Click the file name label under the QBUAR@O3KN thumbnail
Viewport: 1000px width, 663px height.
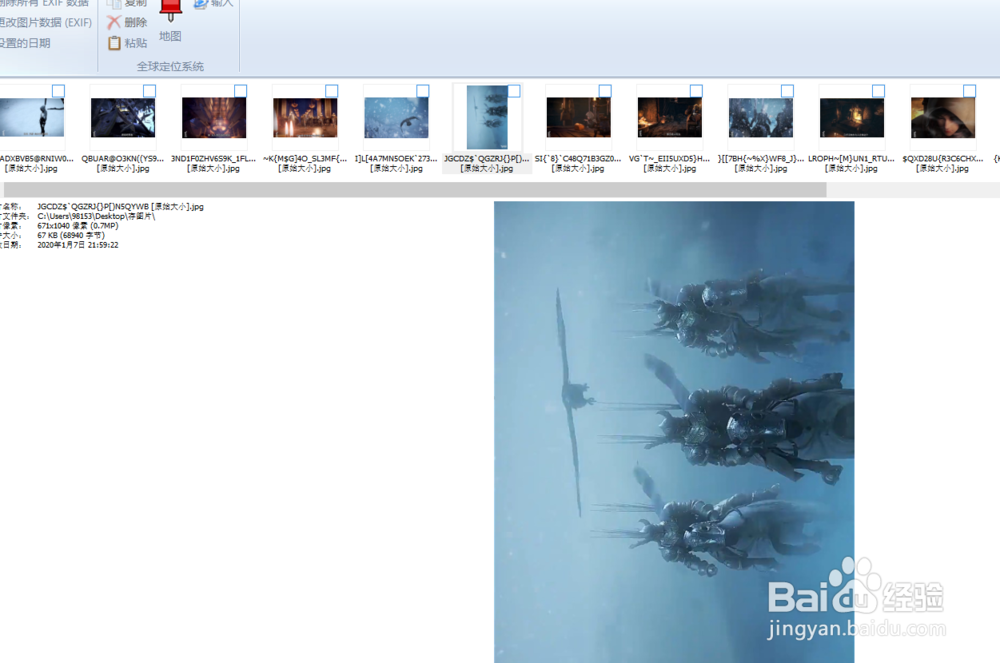pos(123,164)
